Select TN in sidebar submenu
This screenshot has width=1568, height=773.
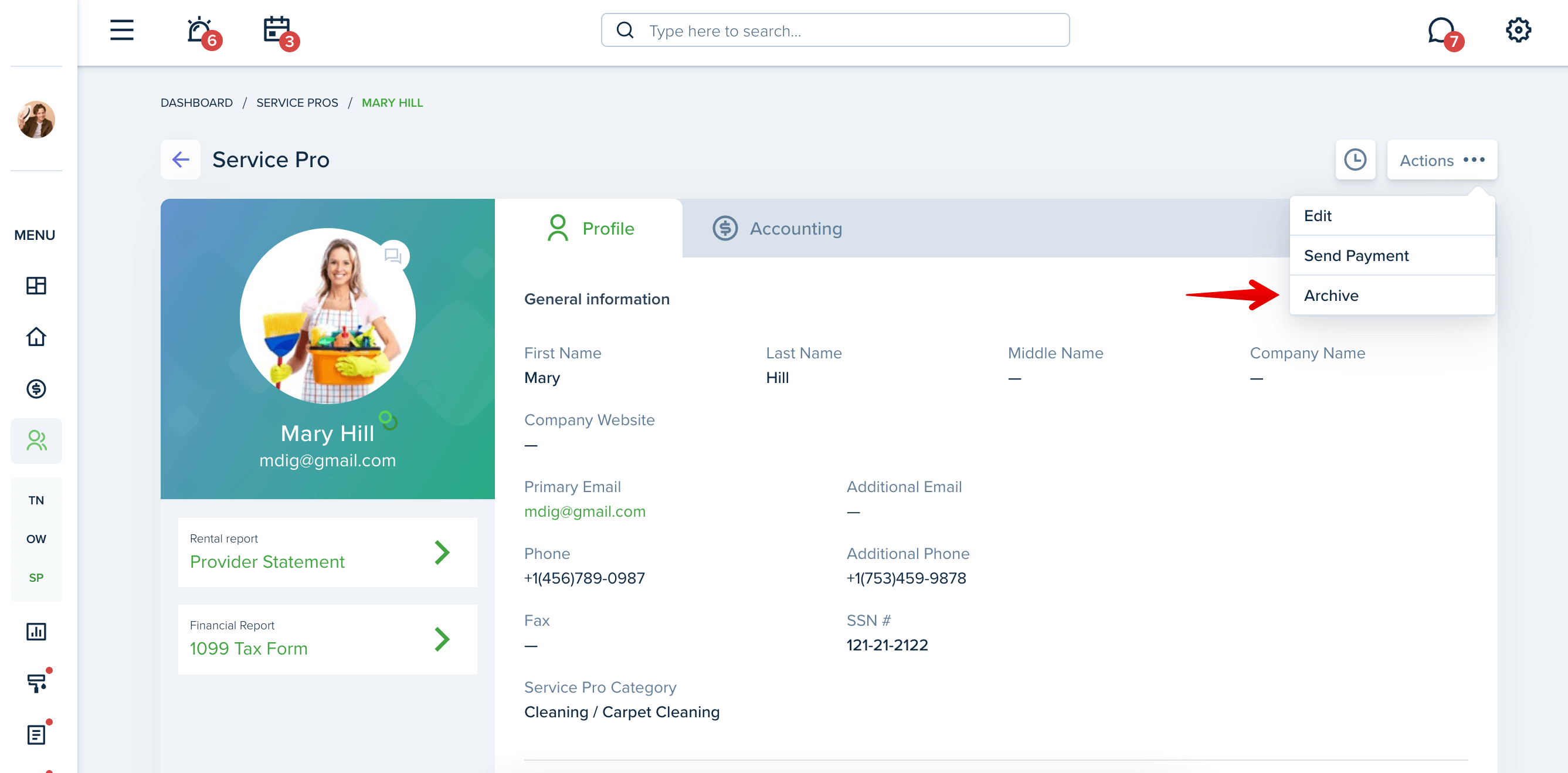click(36, 500)
